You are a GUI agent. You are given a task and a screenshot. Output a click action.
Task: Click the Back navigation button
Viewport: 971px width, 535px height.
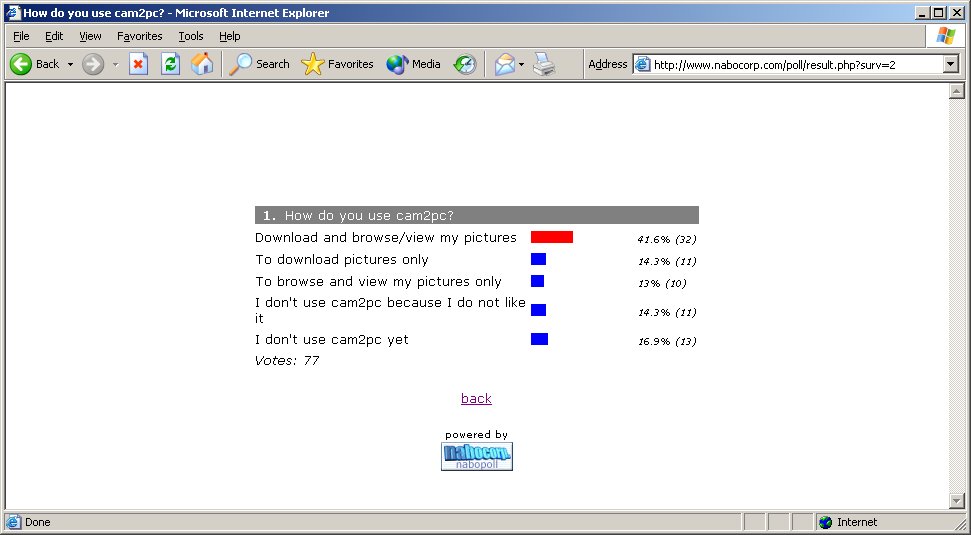(x=35, y=64)
